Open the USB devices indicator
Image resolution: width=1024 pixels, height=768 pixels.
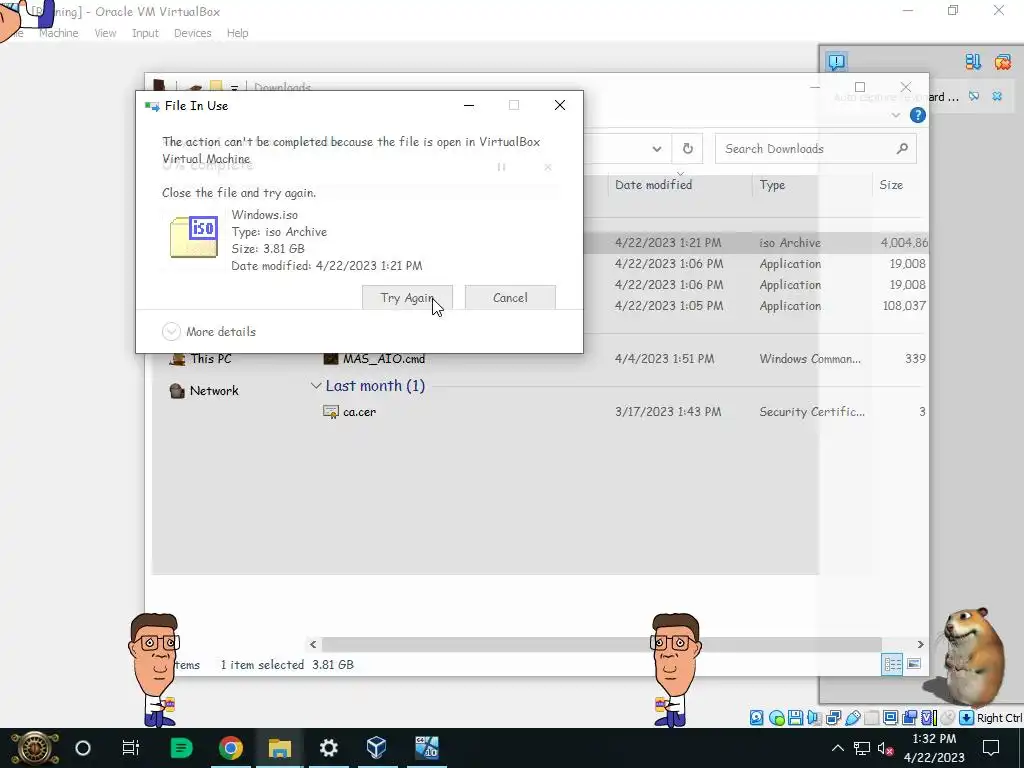pyautogui.click(x=852, y=718)
